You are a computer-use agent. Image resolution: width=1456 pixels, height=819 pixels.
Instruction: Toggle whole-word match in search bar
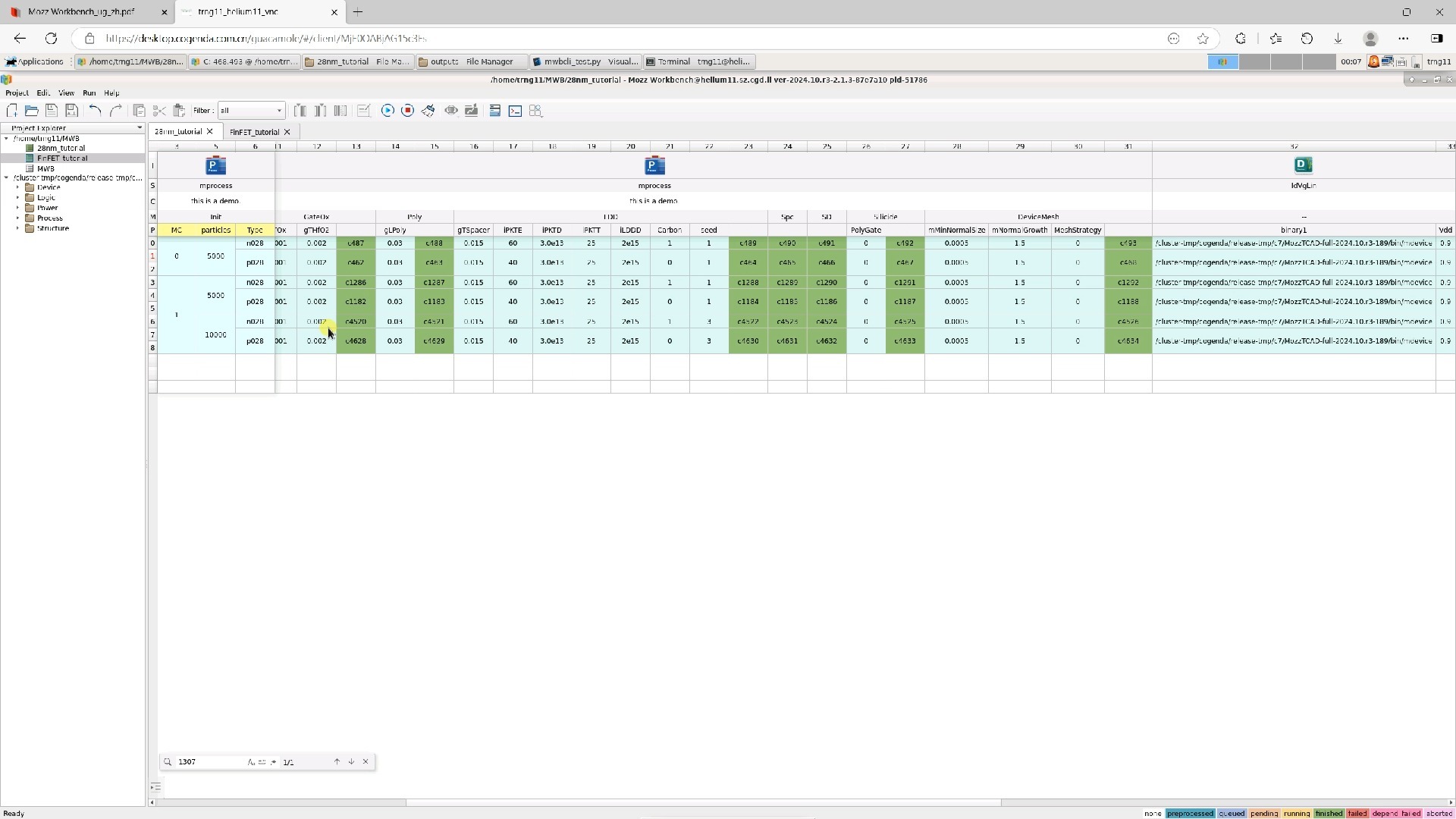(x=262, y=762)
